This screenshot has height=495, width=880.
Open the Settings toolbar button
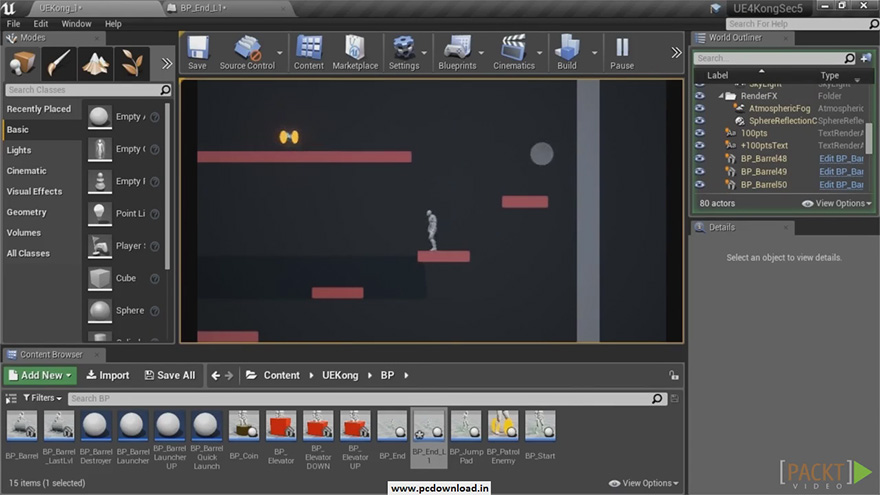point(404,53)
